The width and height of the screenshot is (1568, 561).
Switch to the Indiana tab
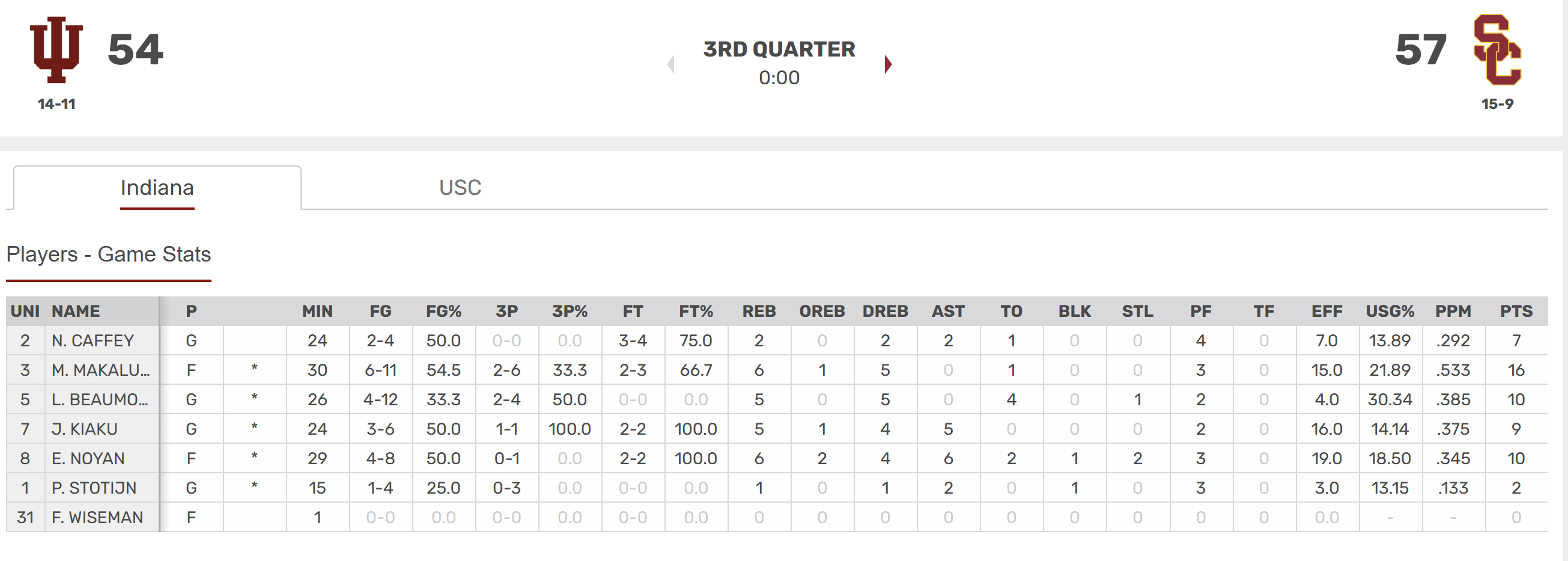point(157,188)
